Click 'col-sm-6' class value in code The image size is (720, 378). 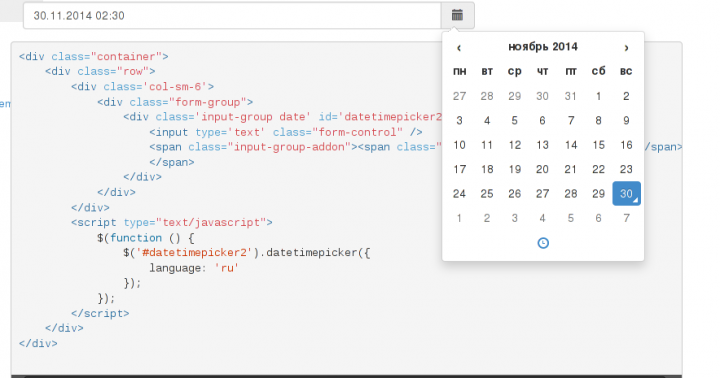175,86
